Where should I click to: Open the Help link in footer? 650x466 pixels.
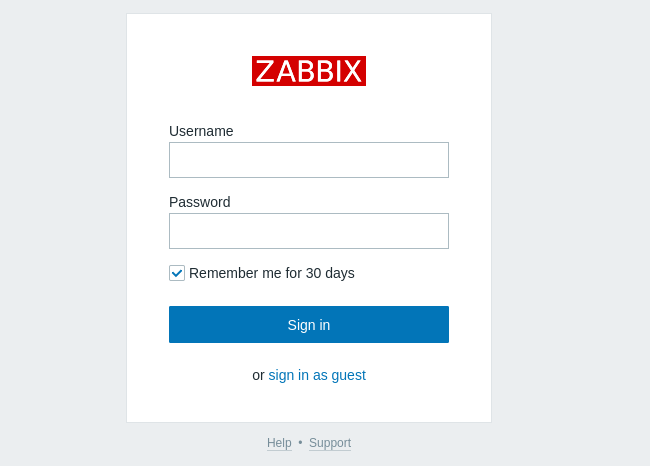click(279, 443)
